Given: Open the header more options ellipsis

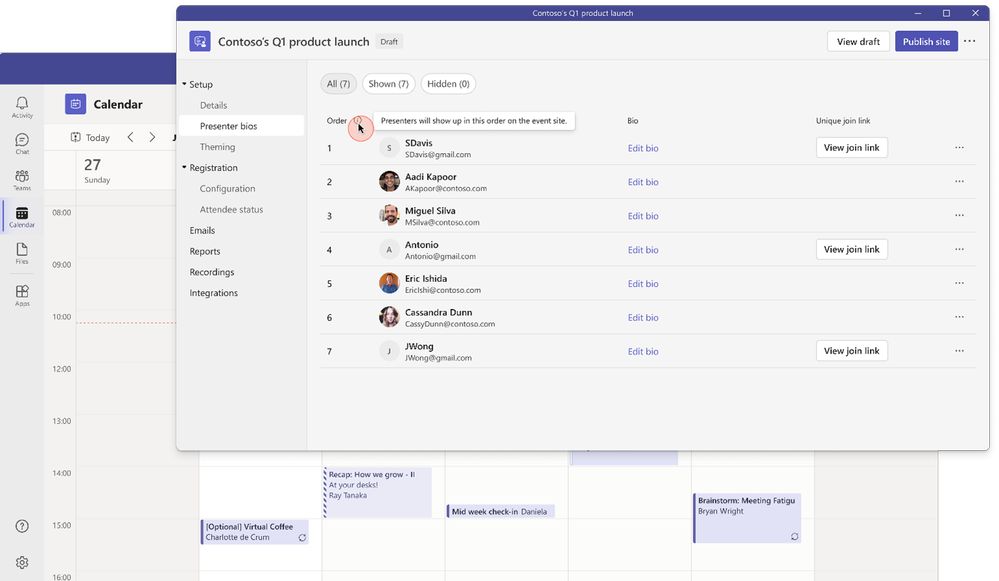Looking at the screenshot, I should 969,41.
